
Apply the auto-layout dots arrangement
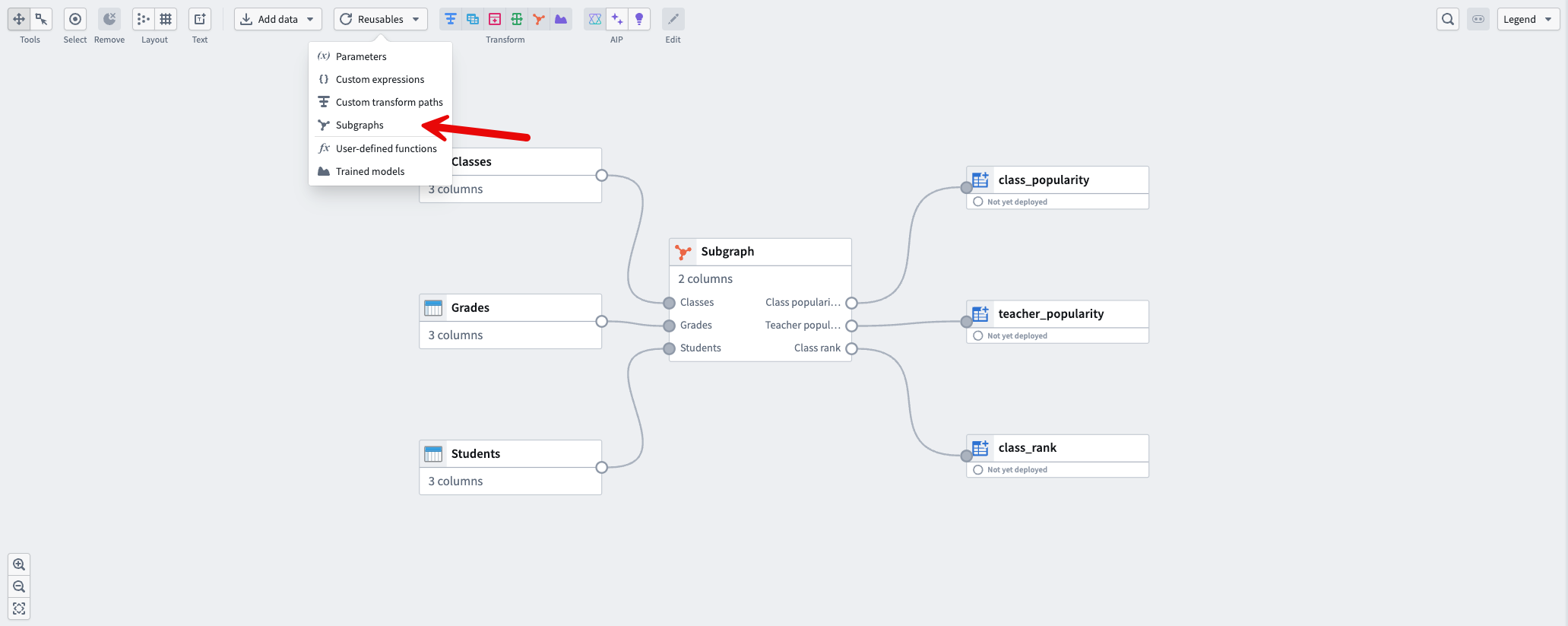pyautogui.click(x=143, y=19)
